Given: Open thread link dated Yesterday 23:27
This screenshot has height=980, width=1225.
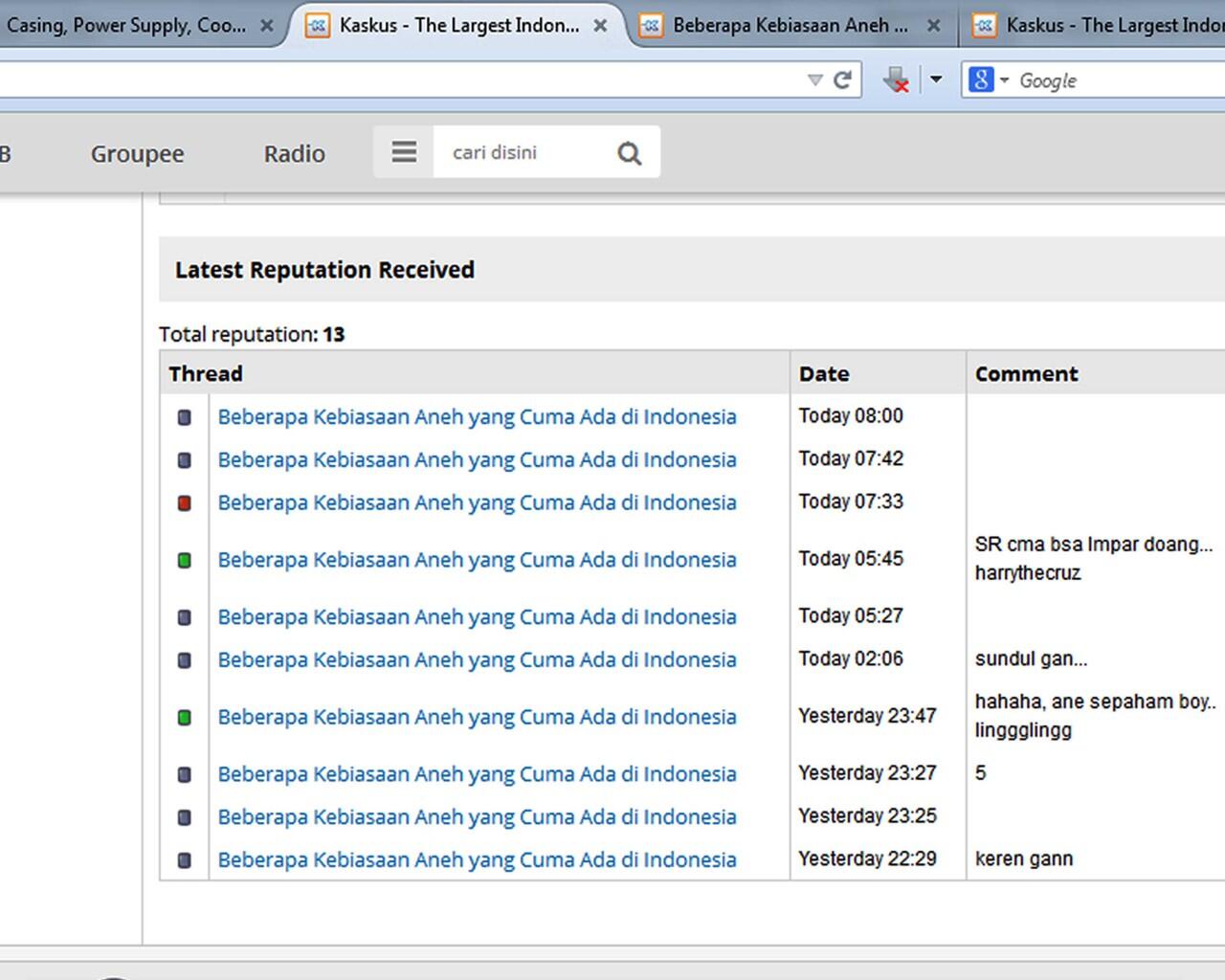Looking at the screenshot, I should pyautogui.click(x=477, y=774).
